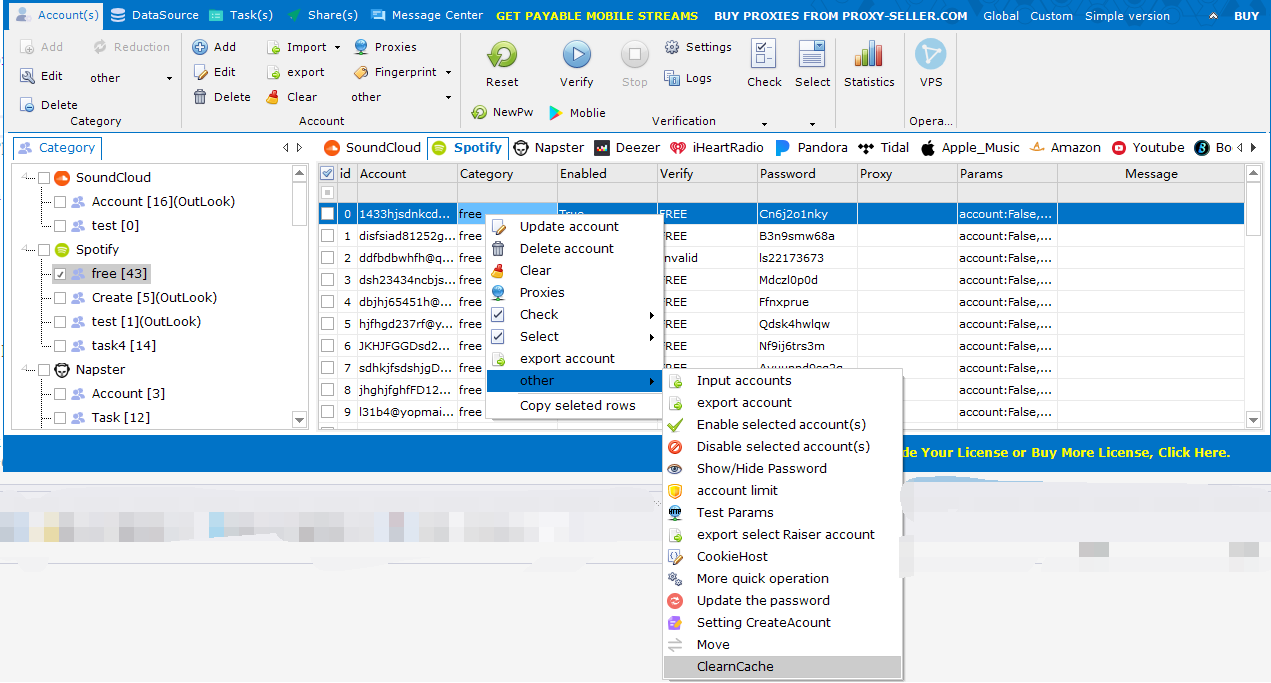This screenshot has width=1271, height=683.
Task: Switch to the Deezer platform tab
Action: click(627, 148)
